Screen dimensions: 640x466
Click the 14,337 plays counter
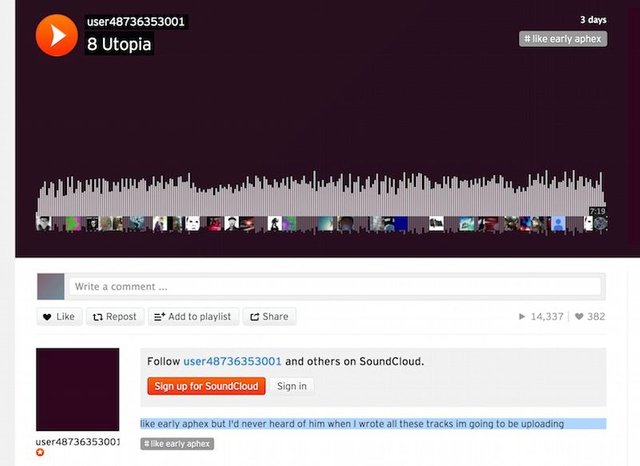tap(541, 317)
